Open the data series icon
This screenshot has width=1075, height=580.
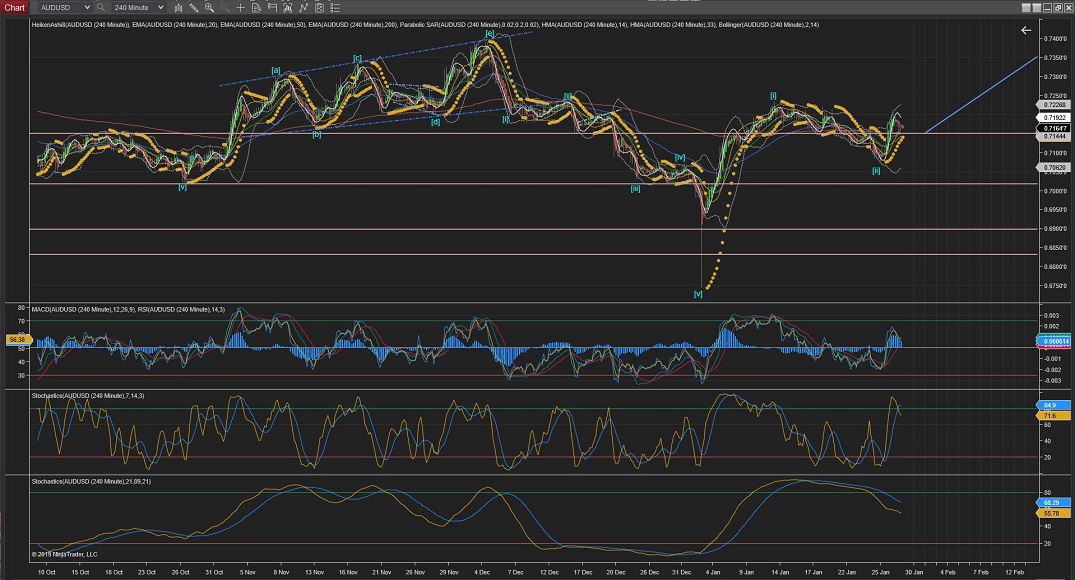coord(287,8)
